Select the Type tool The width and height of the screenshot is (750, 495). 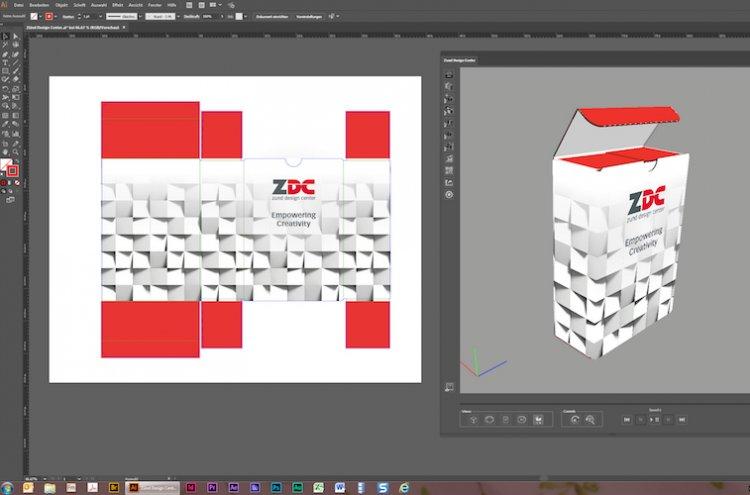(5, 62)
